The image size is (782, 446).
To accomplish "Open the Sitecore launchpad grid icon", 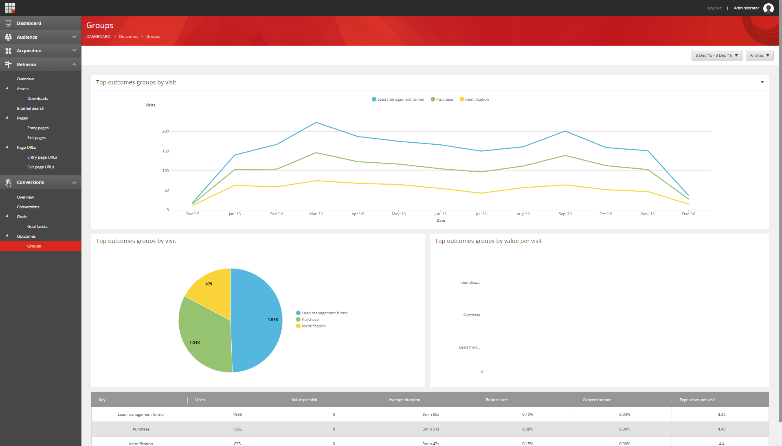I will click(9, 7).
